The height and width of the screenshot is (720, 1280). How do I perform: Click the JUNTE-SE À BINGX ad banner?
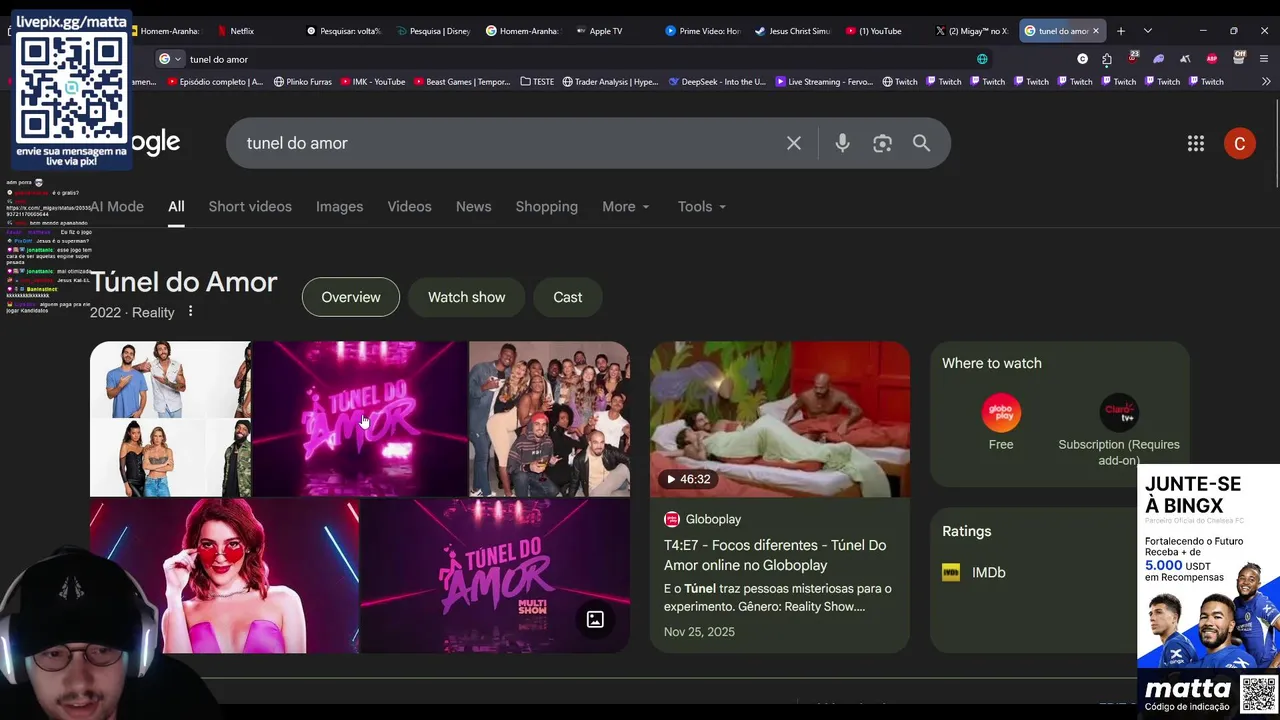pos(1208,565)
